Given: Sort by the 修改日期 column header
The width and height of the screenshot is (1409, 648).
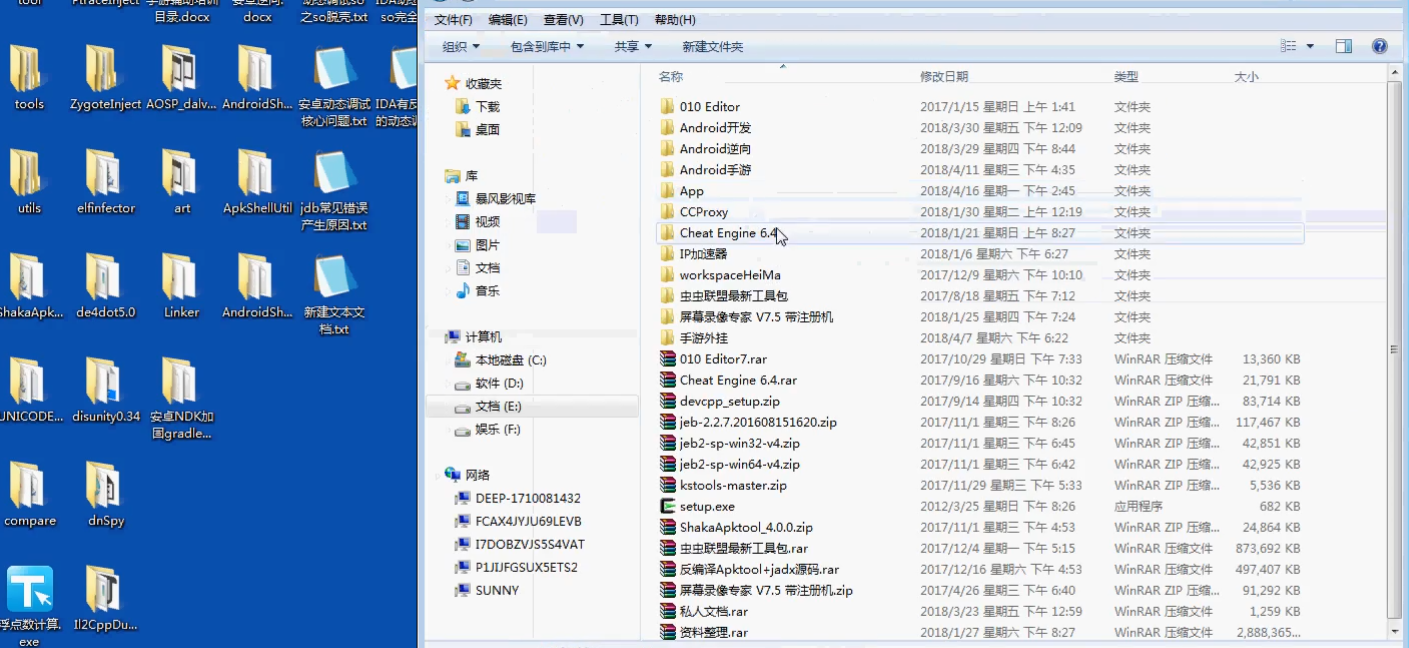Looking at the screenshot, I should (944, 77).
